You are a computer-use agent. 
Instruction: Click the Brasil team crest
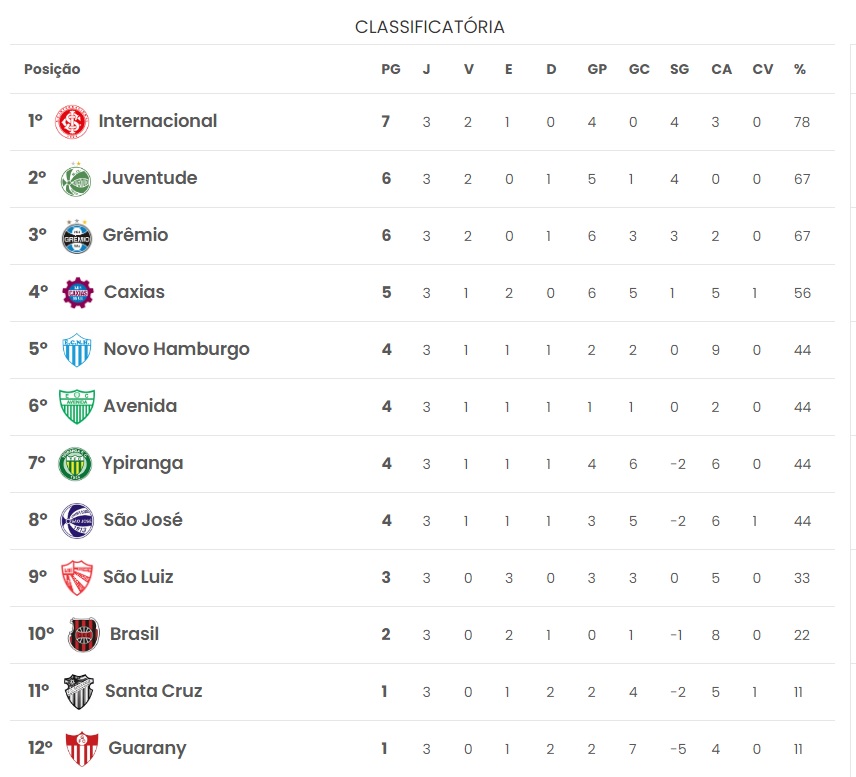click(x=84, y=634)
